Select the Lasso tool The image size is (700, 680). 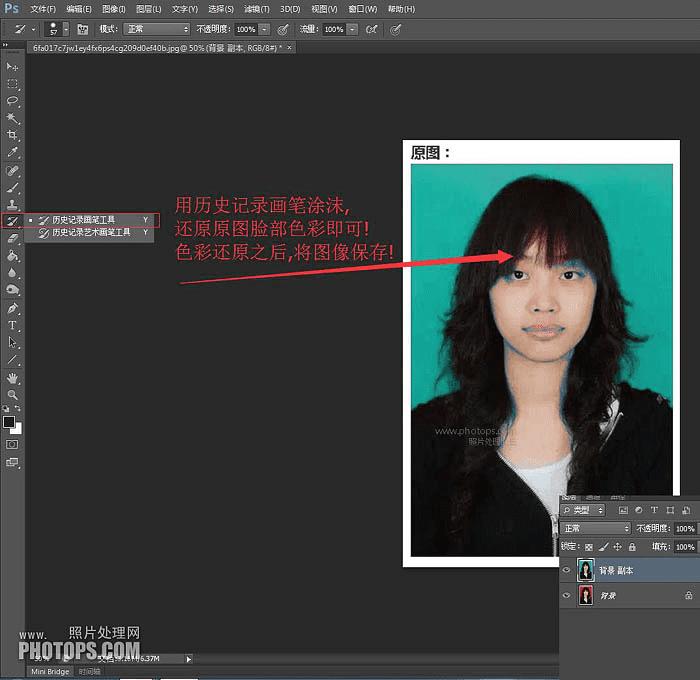[x=13, y=101]
